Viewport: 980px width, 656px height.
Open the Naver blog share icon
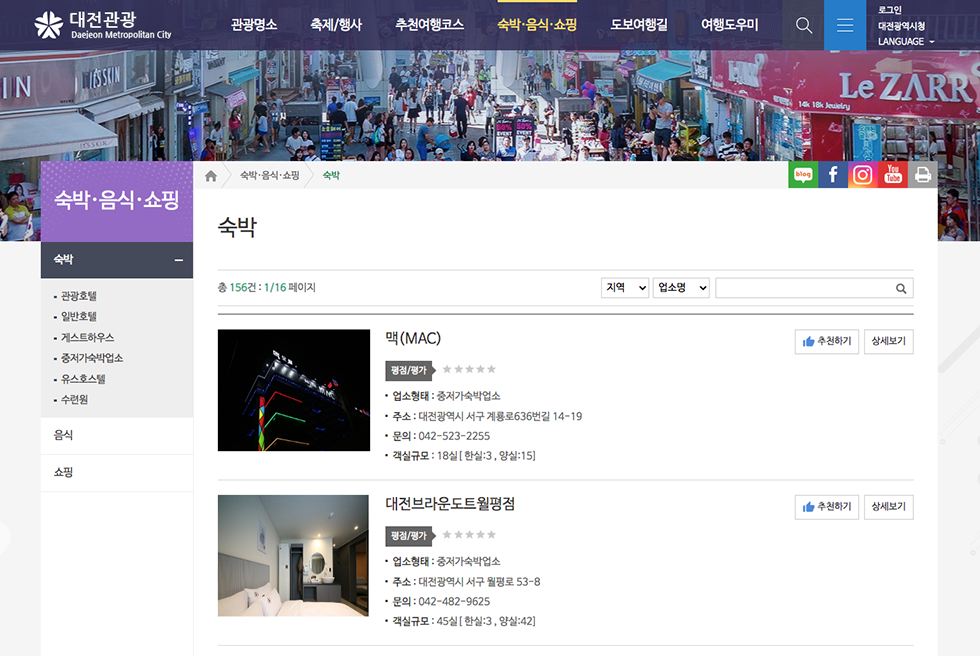pos(803,175)
